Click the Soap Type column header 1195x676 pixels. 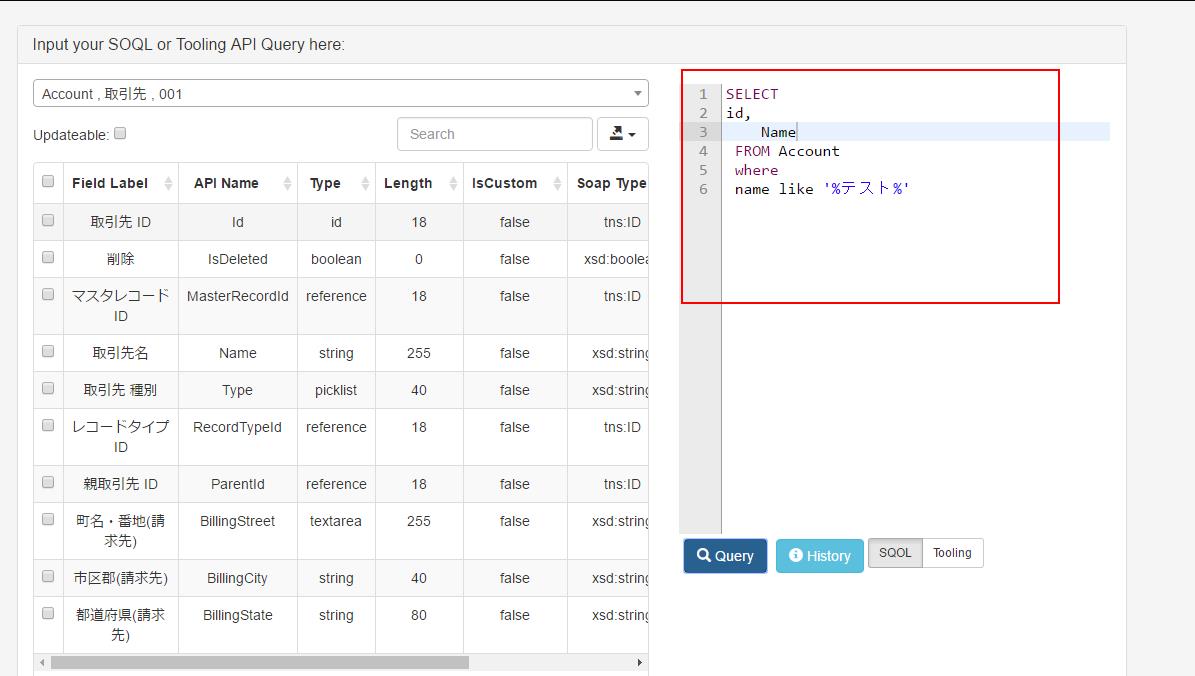tap(610, 183)
